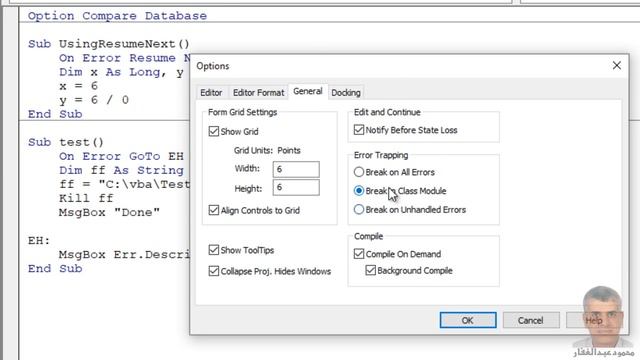Click the 'On Error GoTo EH' line
640x360 pixels.
(121, 156)
